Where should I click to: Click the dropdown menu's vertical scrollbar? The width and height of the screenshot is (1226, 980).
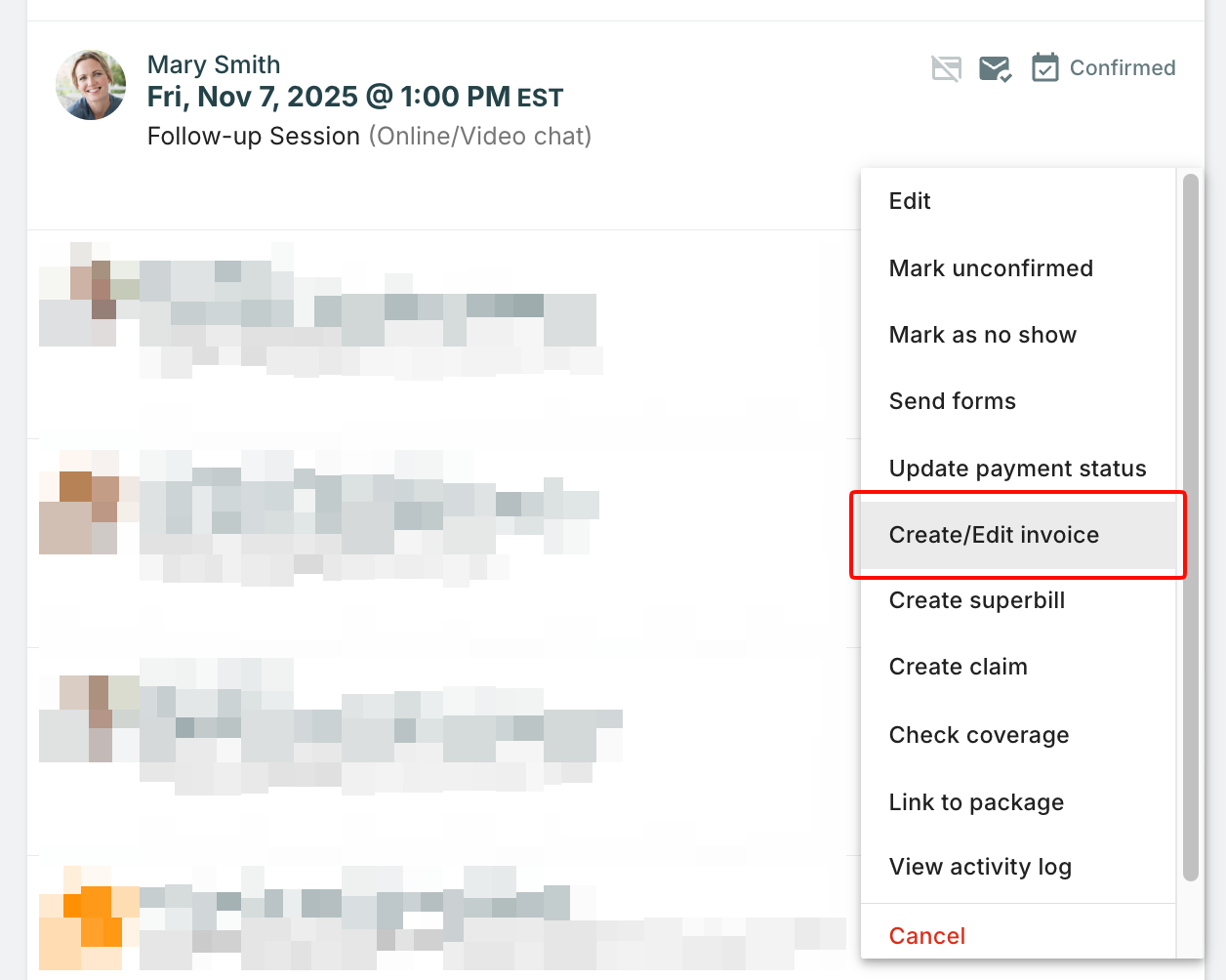pyautogui.click(x=1190, y=527)
